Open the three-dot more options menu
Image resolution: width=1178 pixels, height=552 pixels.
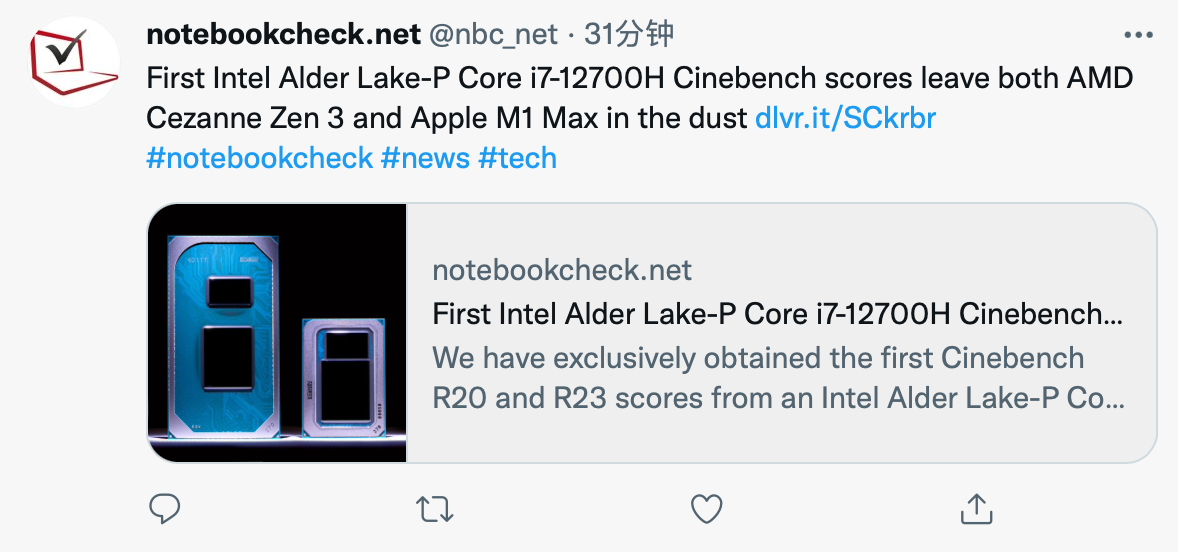point(1140,35)
